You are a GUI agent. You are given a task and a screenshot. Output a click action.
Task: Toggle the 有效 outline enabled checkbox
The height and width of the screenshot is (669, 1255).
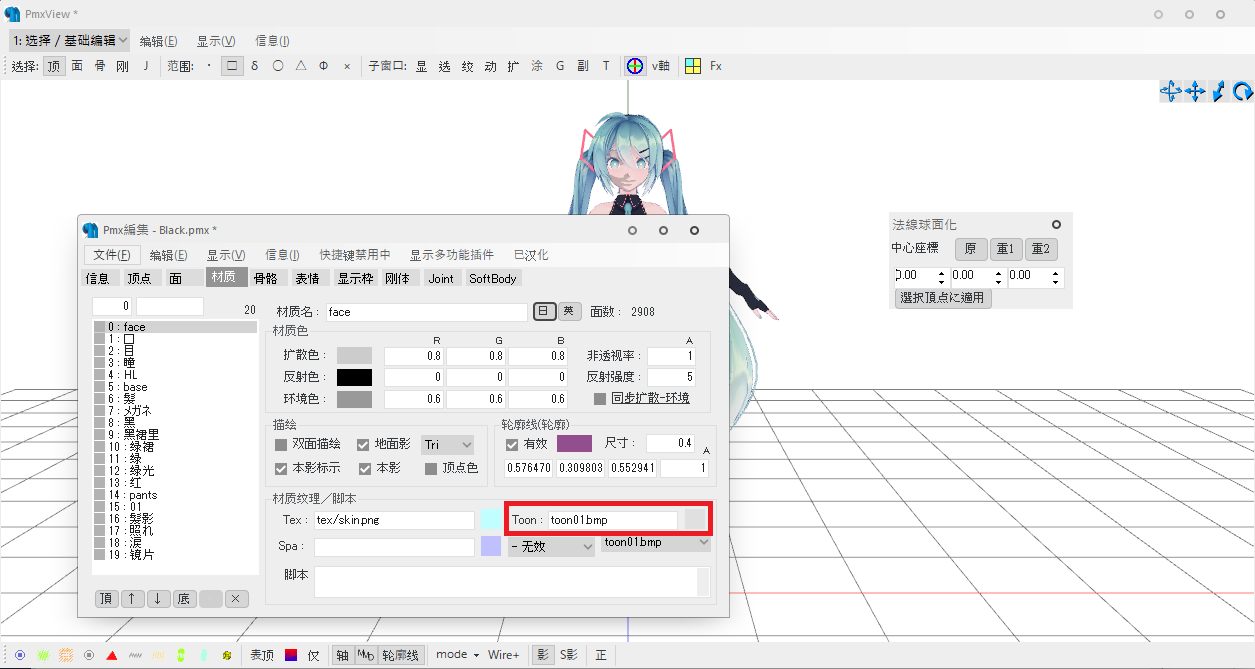(512, 444)
